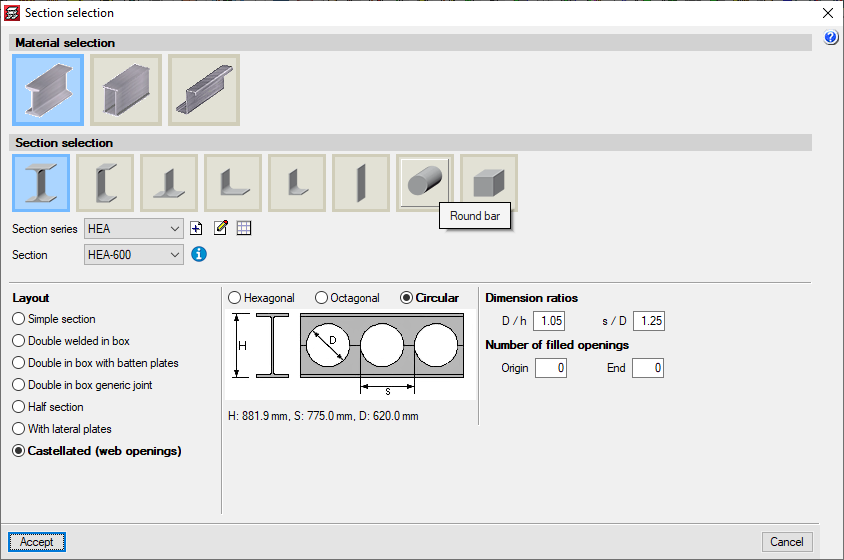Screen dimensions: 844x560
Task: Edit the End filled openings field
Action: (x=648, y=368)
